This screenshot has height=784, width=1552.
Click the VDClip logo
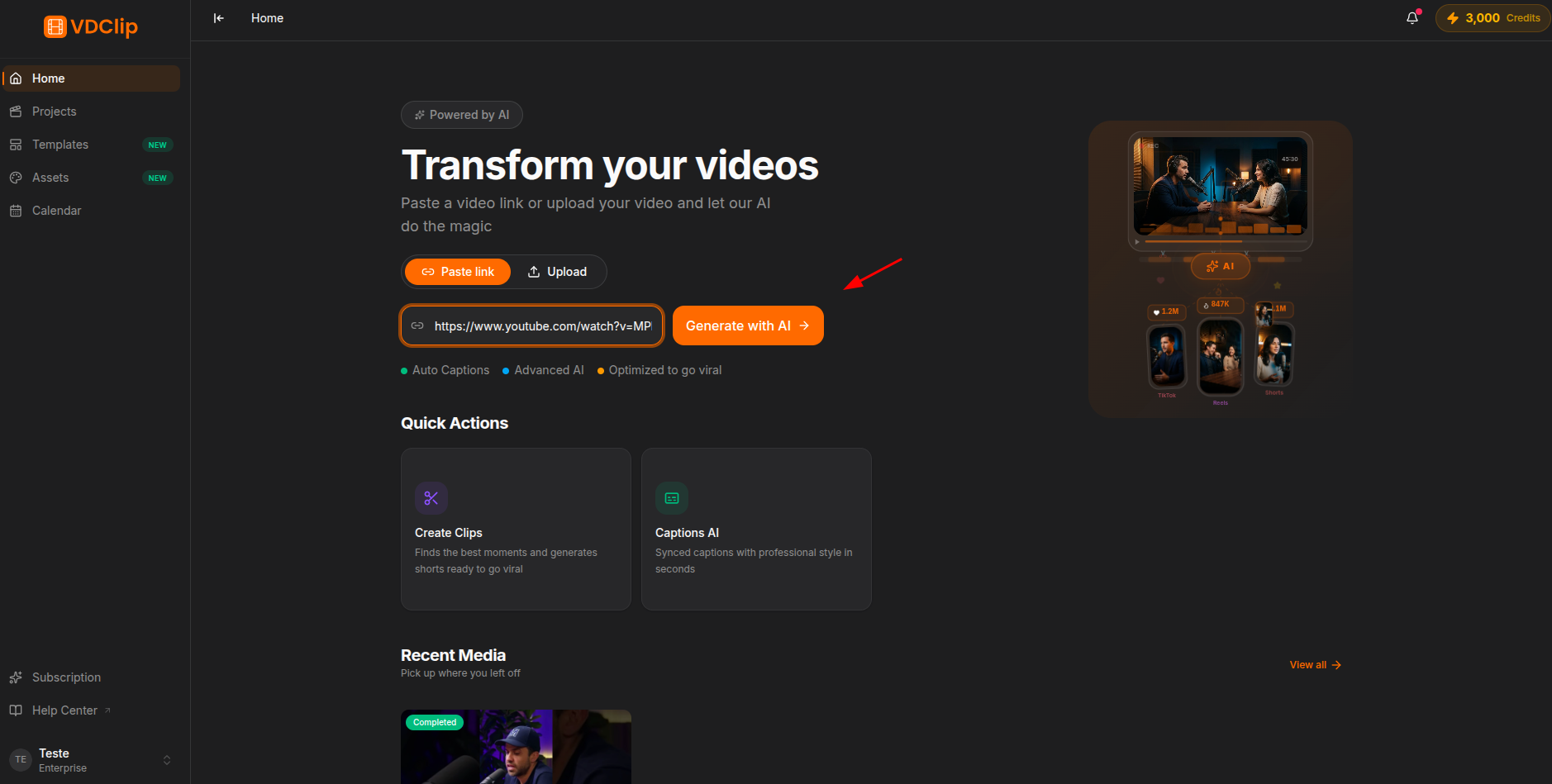click(91, 26)
